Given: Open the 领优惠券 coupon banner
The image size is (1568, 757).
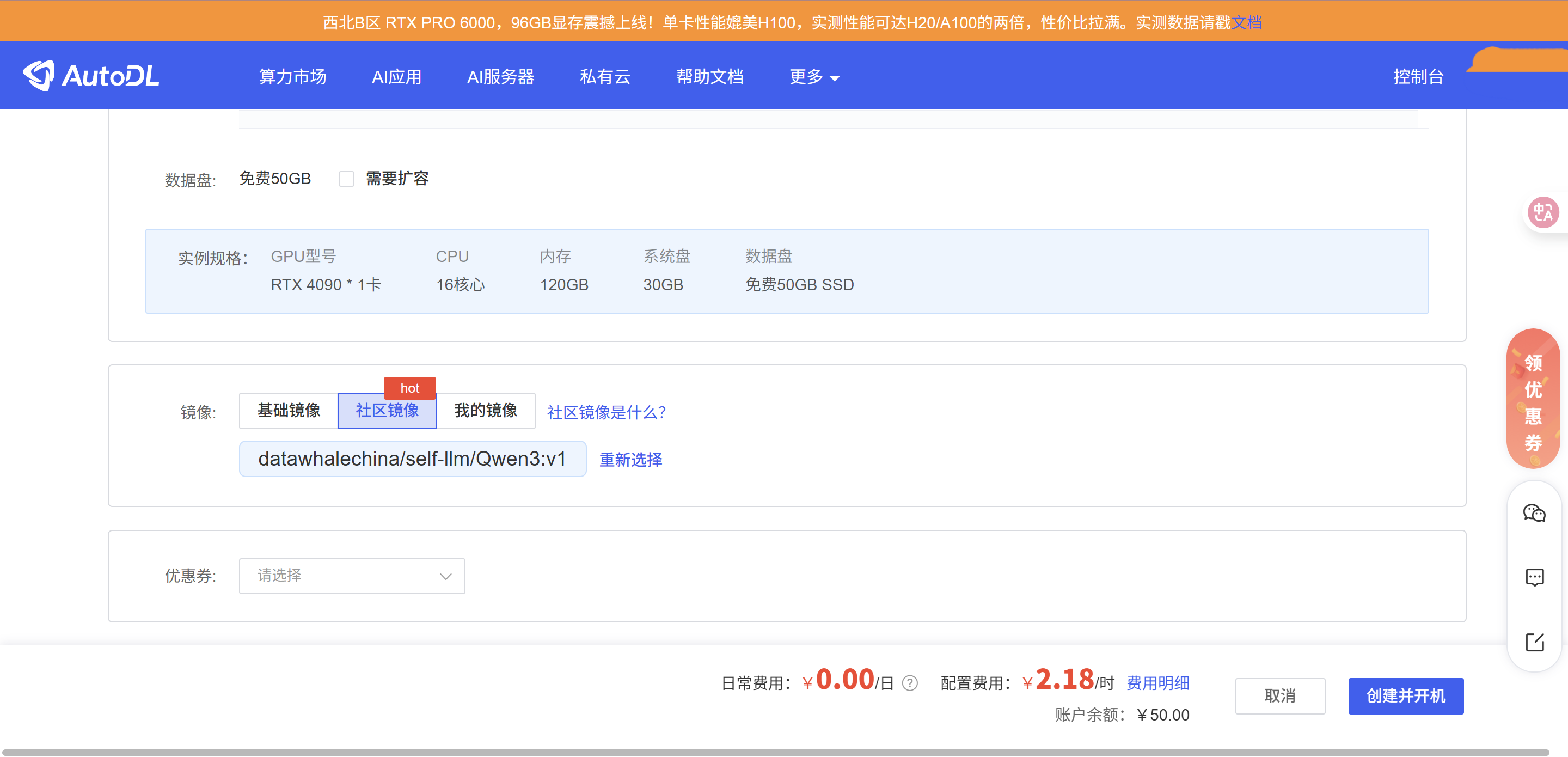Looking at the screenshot, I should coord(1533,400).
